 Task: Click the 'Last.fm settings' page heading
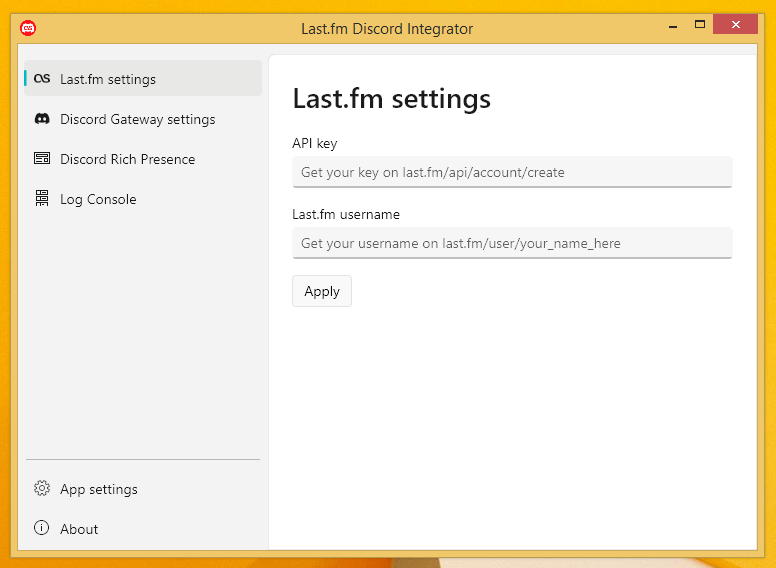pos(391,99)
